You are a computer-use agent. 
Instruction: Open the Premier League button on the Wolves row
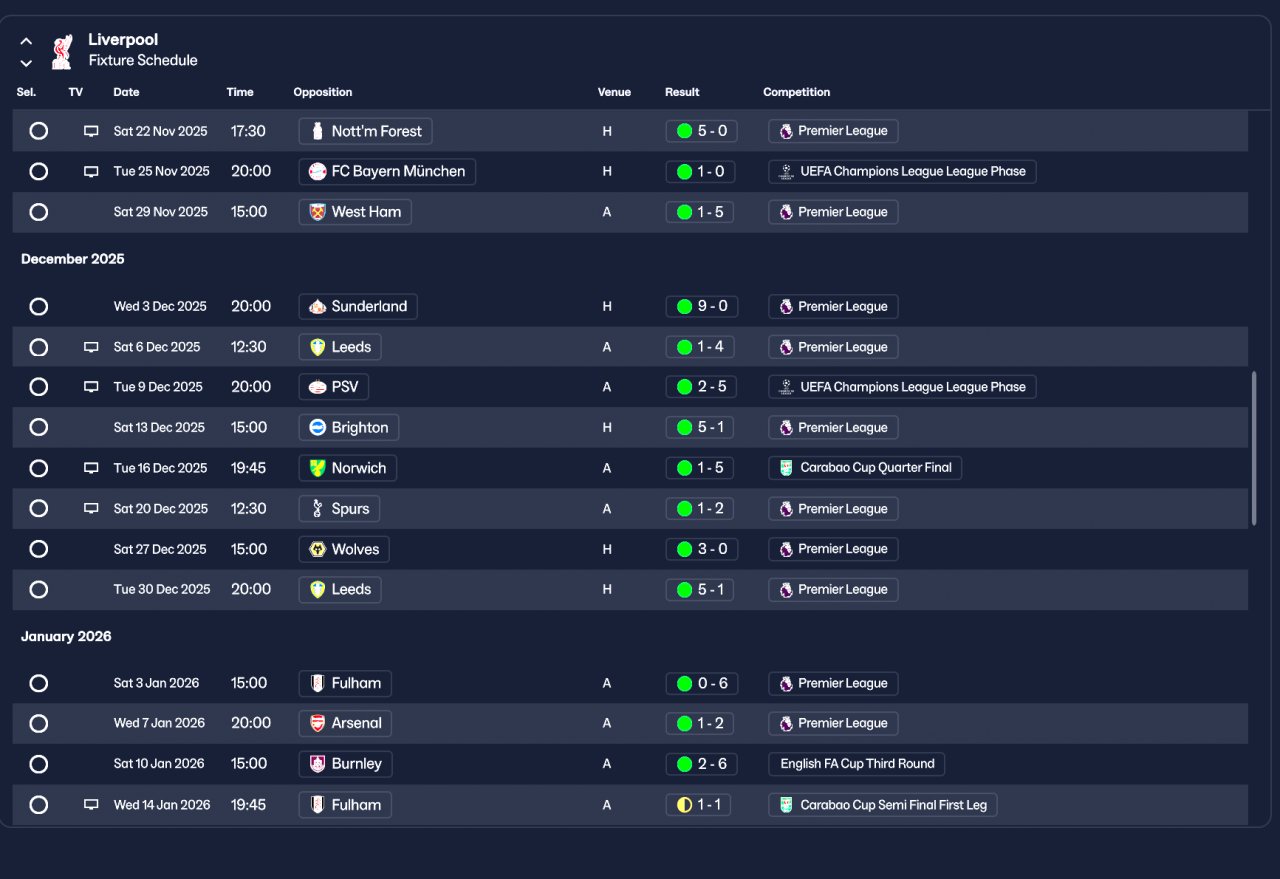coord(833,549)
